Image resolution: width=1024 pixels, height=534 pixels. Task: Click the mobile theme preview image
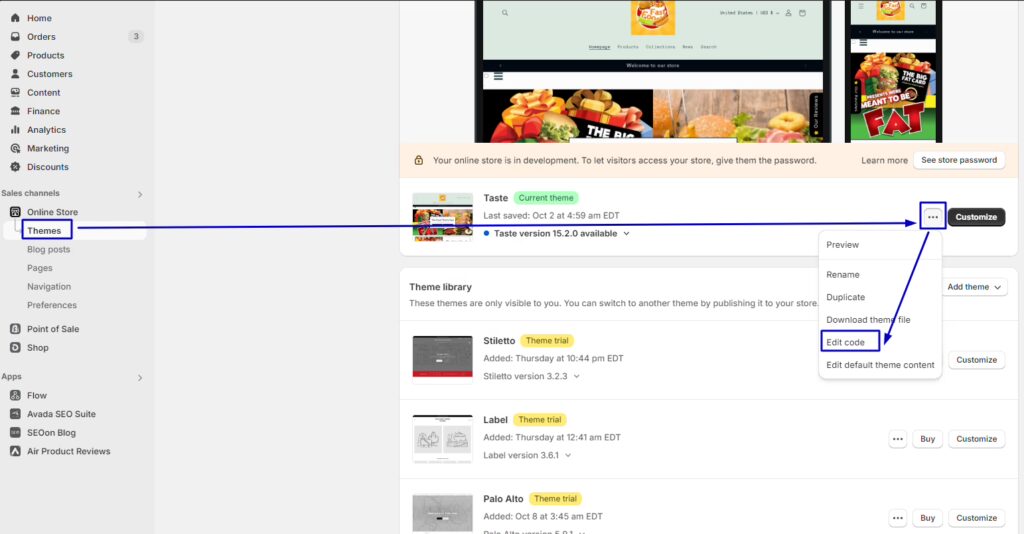pos(893,71)
